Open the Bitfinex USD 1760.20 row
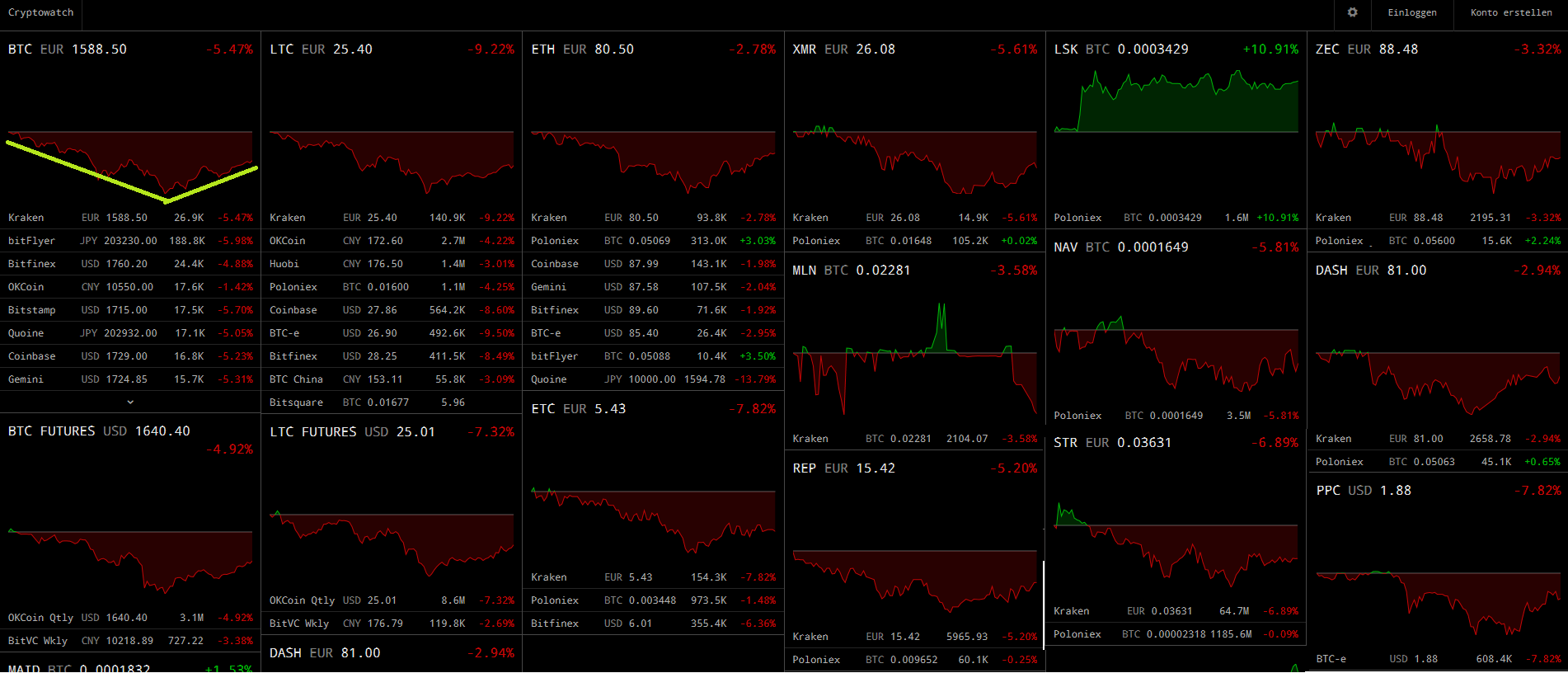 coord(130,264)
